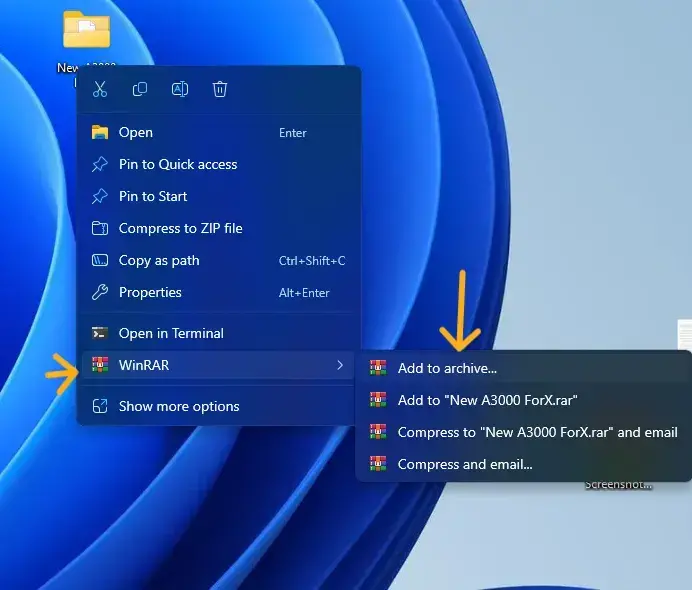
Task: Select Copy as path option
Action: [159, 261]
